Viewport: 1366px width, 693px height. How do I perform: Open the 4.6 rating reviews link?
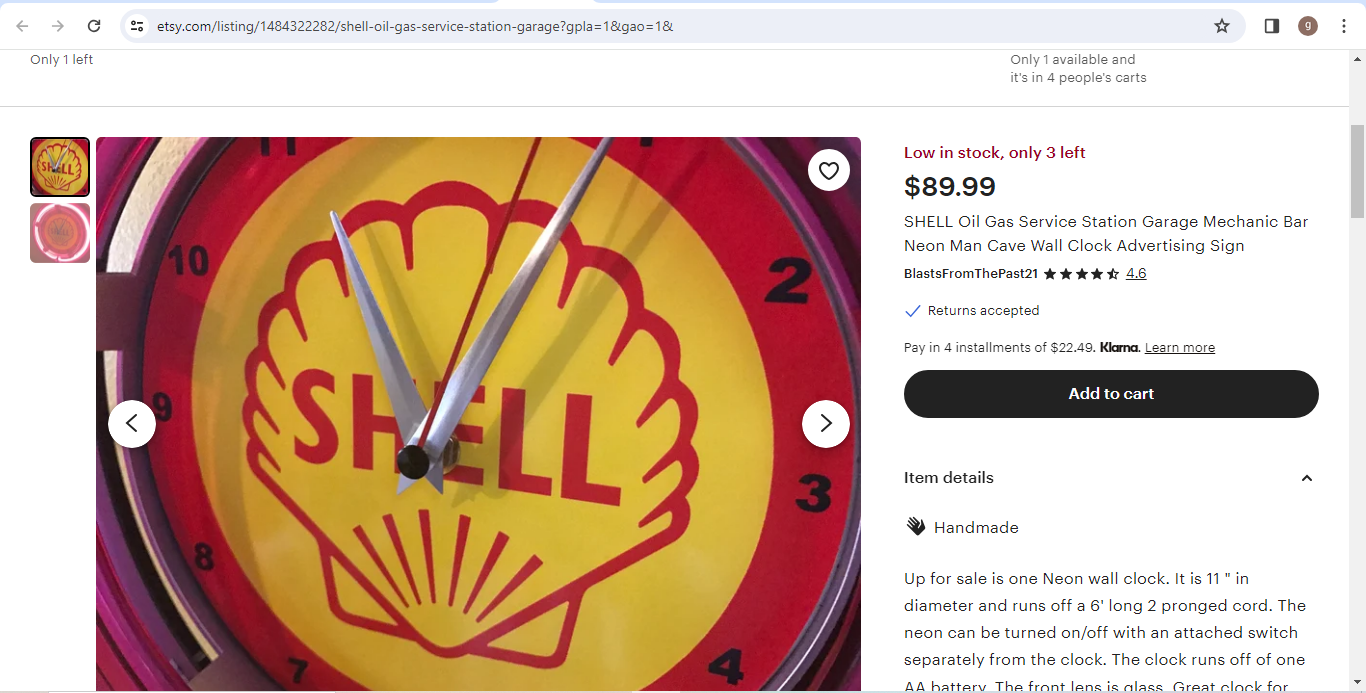[1136, 273]
